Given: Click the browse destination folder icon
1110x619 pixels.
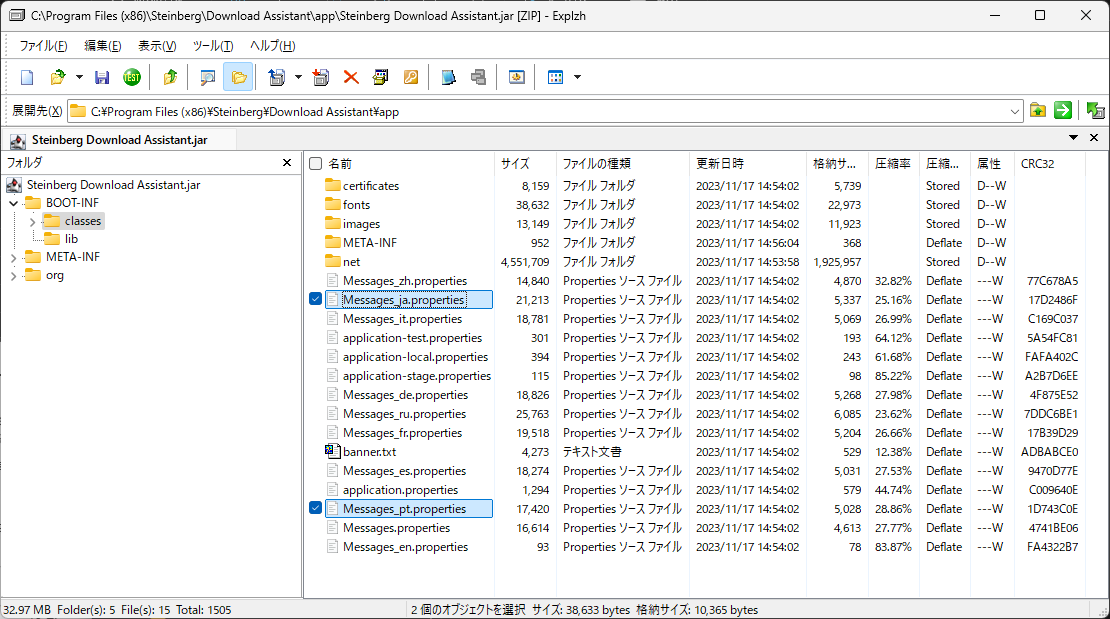Looking at the screenshot, I should point(1038,110).
